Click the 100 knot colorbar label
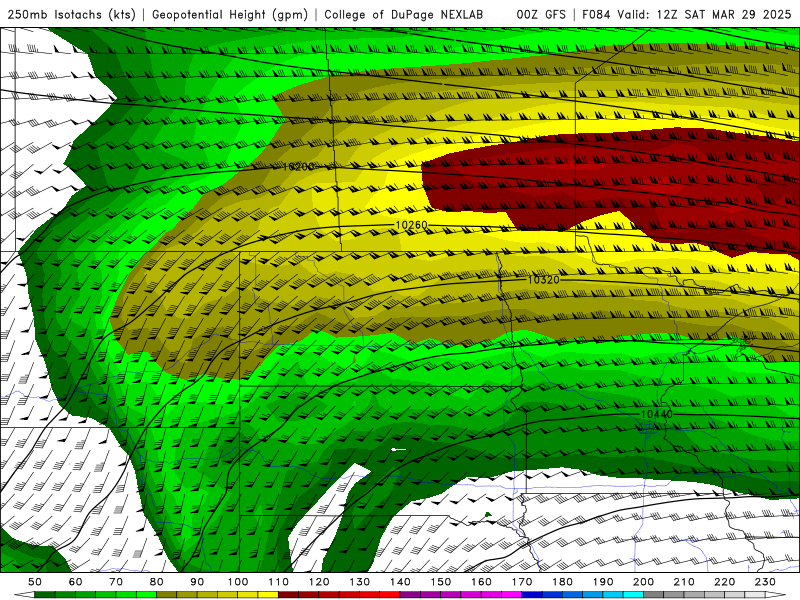800x600 pixels. pyautogui.click(x=238, y=582)
